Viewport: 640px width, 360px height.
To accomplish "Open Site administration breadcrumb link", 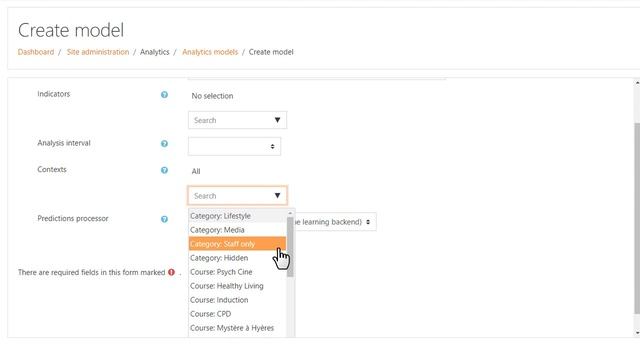I will click(98, 52).
